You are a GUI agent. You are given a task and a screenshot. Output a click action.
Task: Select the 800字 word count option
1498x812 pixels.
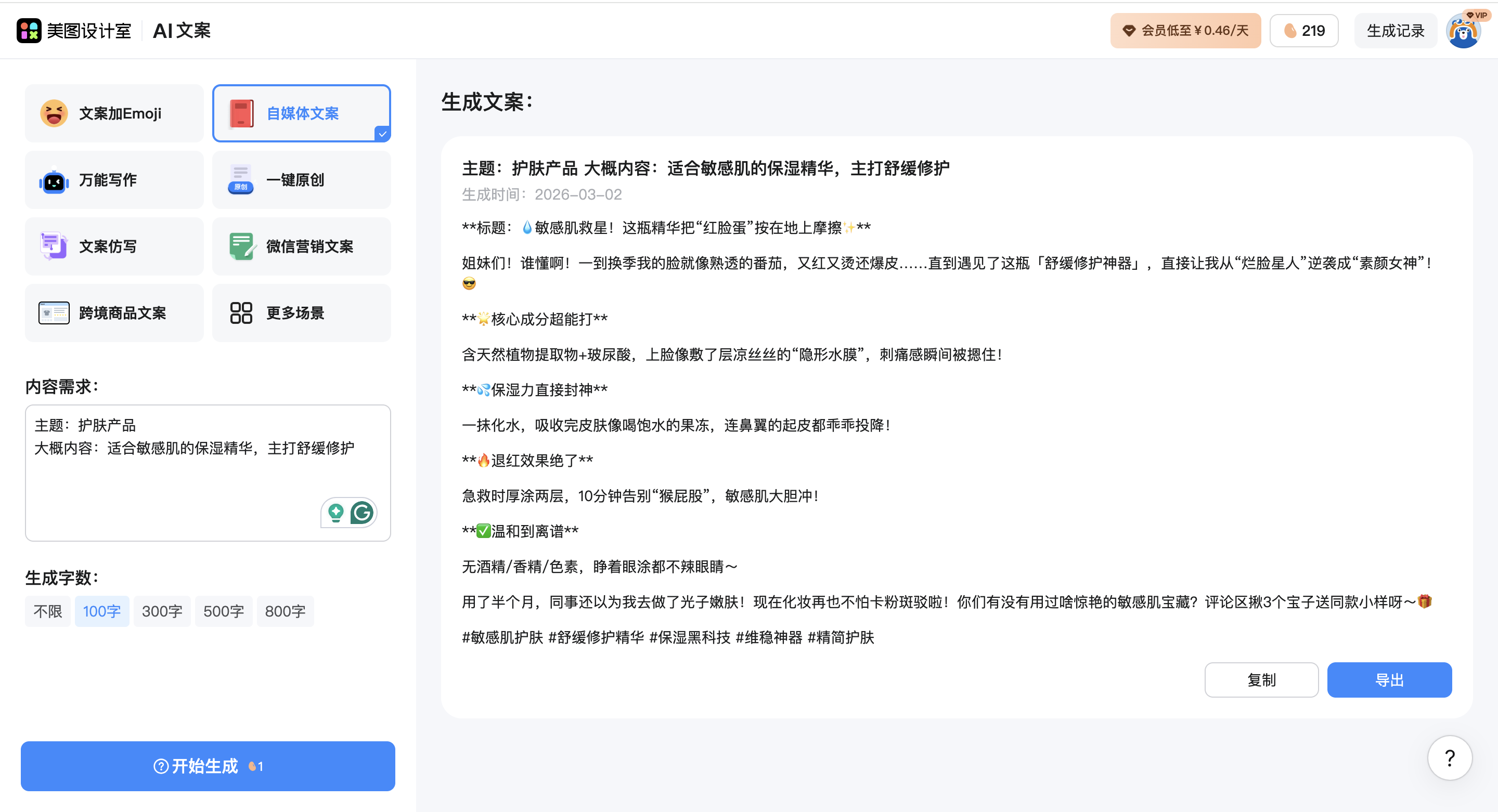(x=285, y=611)
